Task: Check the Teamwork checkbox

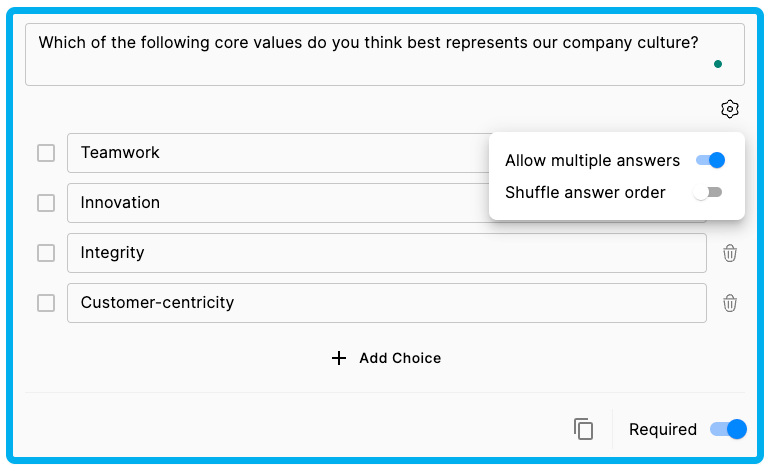Action: point(46,153)
